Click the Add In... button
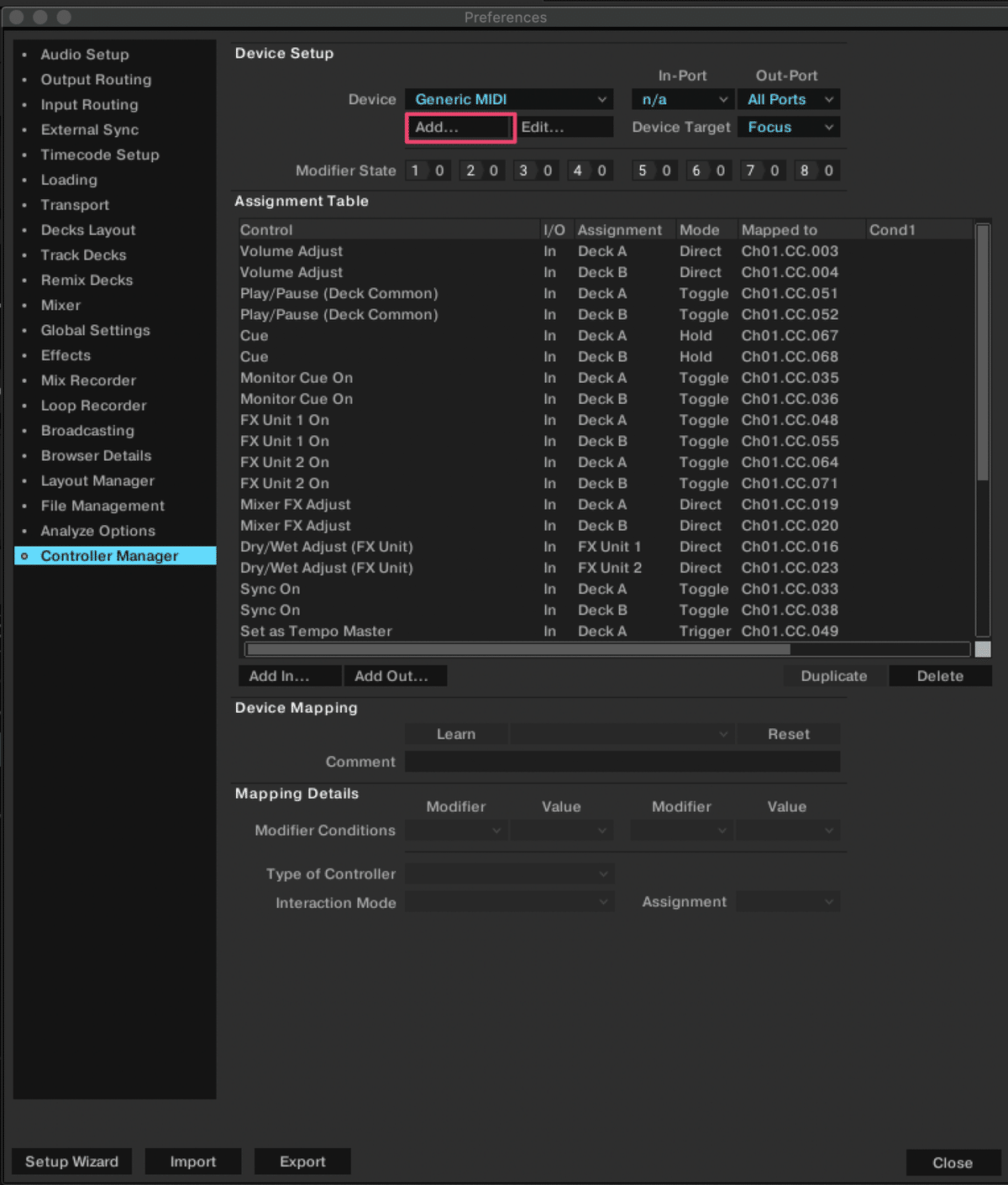This screenshot has height=1185, width=1008. pyautogui.click(x=290, y=676)
